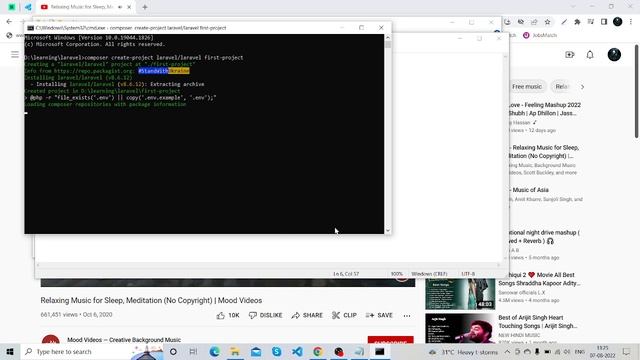
Task: Open Chrome media controls icon
Action: click(x=591, y=22)
